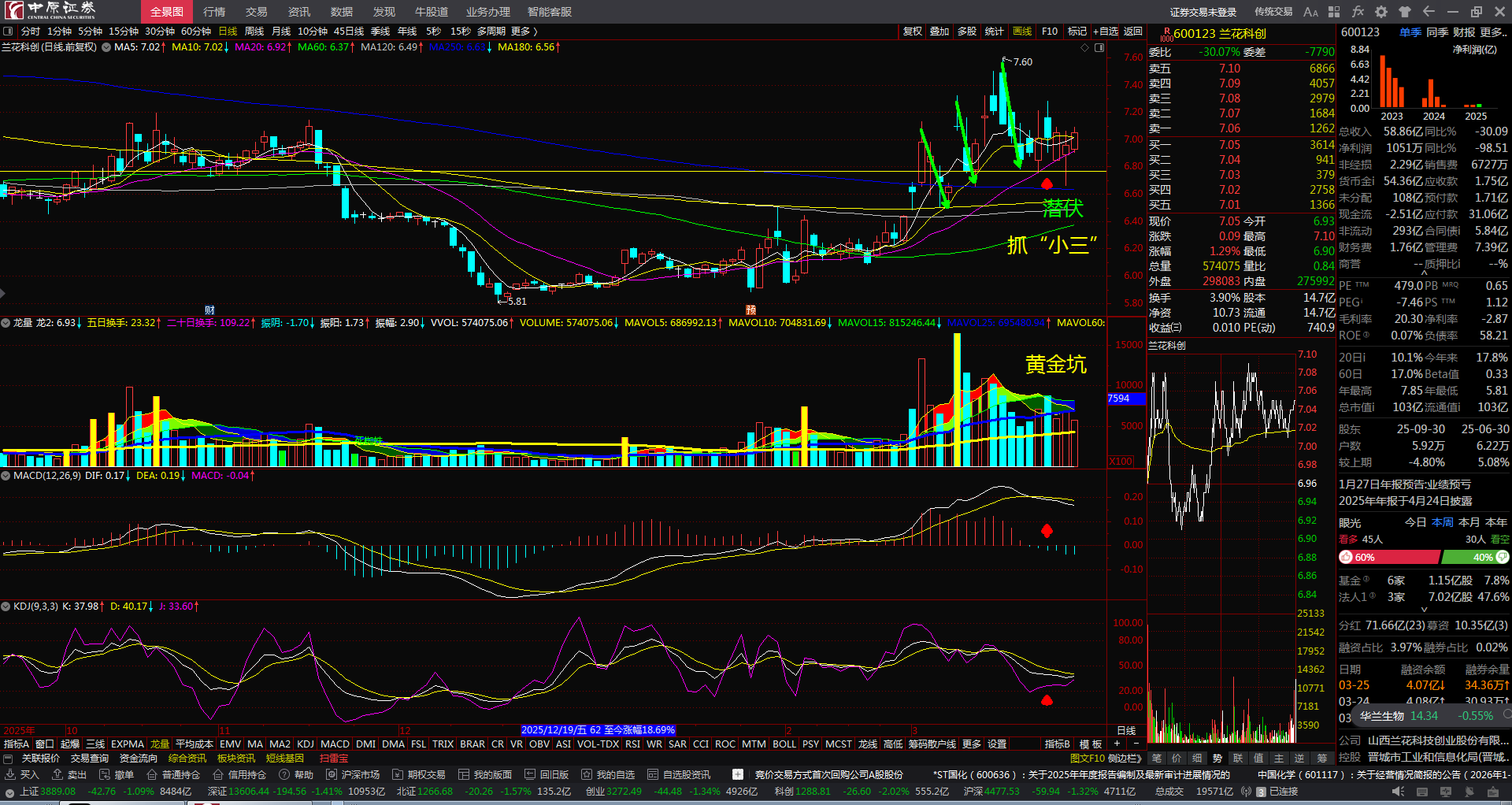Click the red 看多 60% sentiment bar
Viewport: 1512px width, 805px height.
click(x=1389, y=557)
